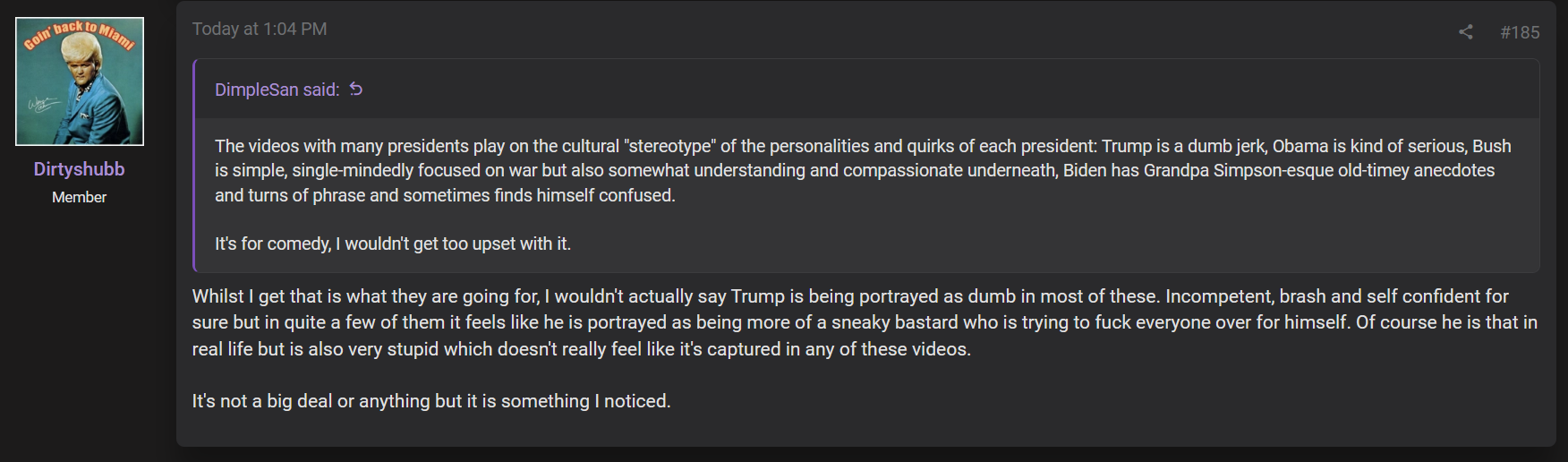Click the 'DimpleSan said:' quote attribution
This screenshot has height=462, width=1568.
tap(277, 90)
